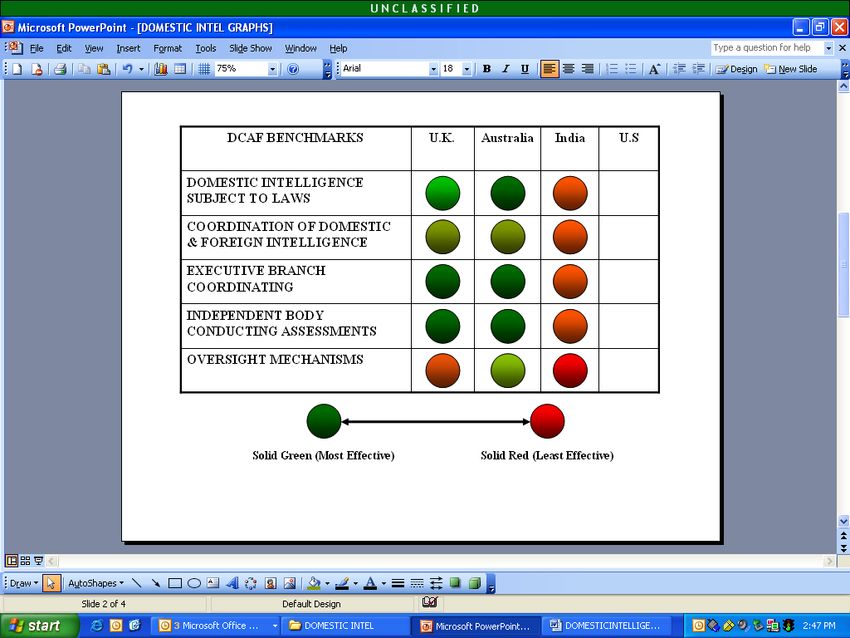Open Line Style options
This screenshot has width=850, height=638.
click(x=398, y=583)
